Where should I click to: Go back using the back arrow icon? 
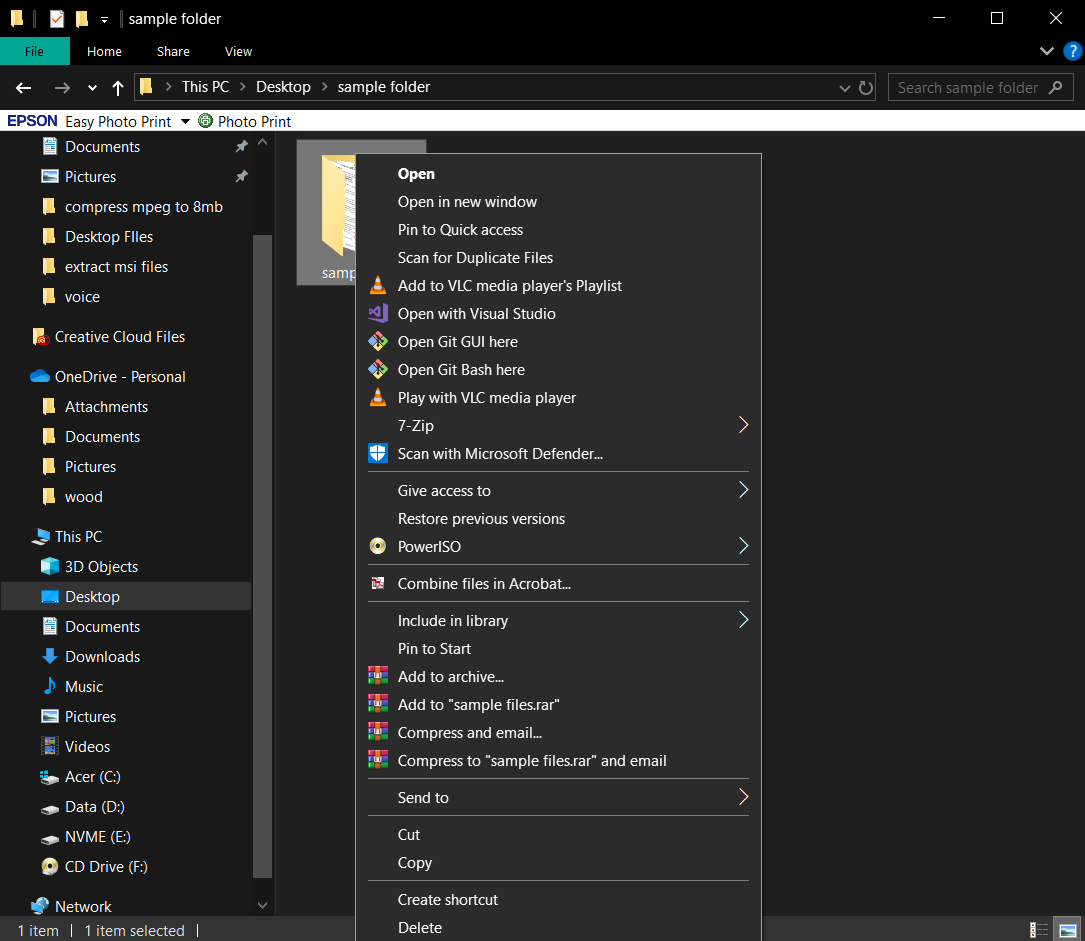(23, 88)
